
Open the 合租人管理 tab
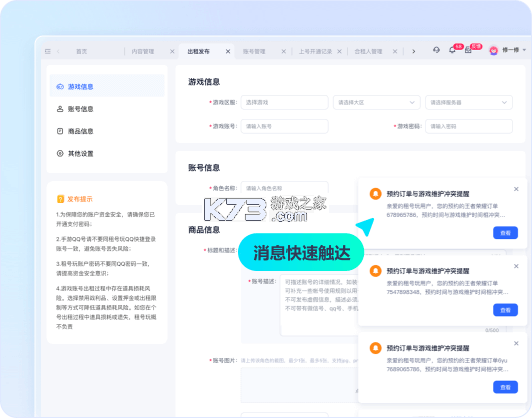coord(368,51)
